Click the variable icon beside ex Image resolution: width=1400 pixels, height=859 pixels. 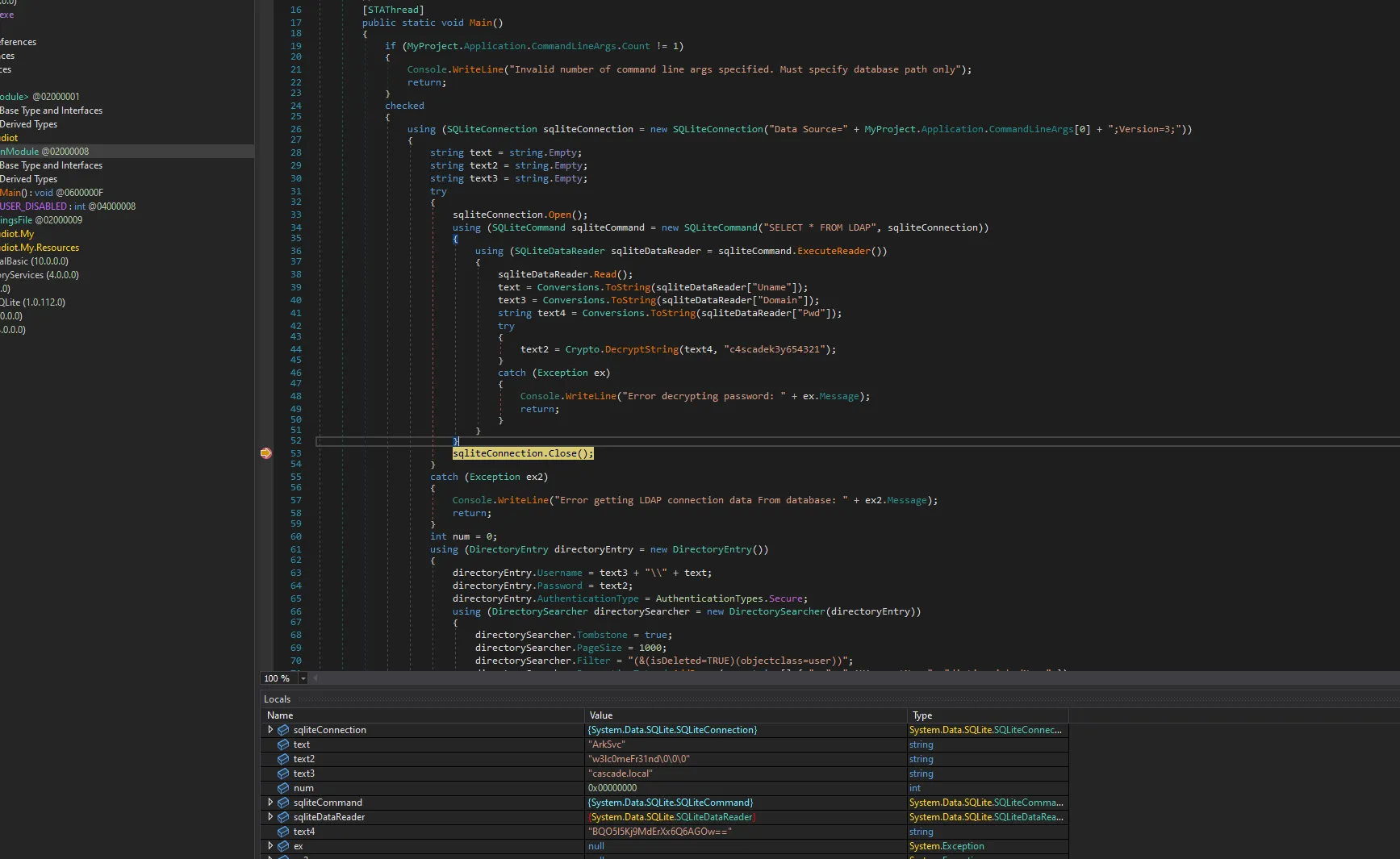pyautogui.click(x=283, y=846)
